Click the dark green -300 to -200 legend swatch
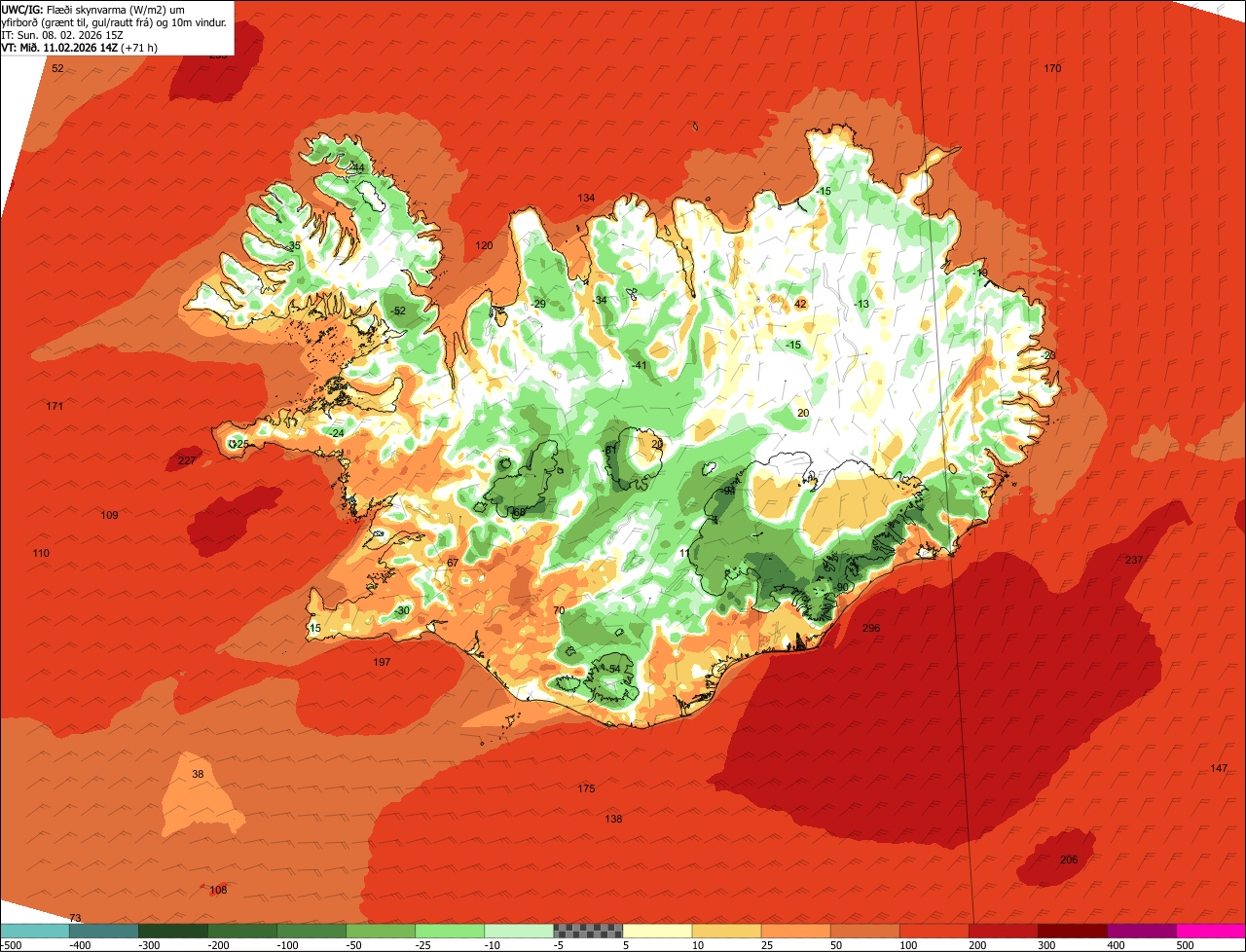Screen dimensions: 1246x952 tap(172, 931)
